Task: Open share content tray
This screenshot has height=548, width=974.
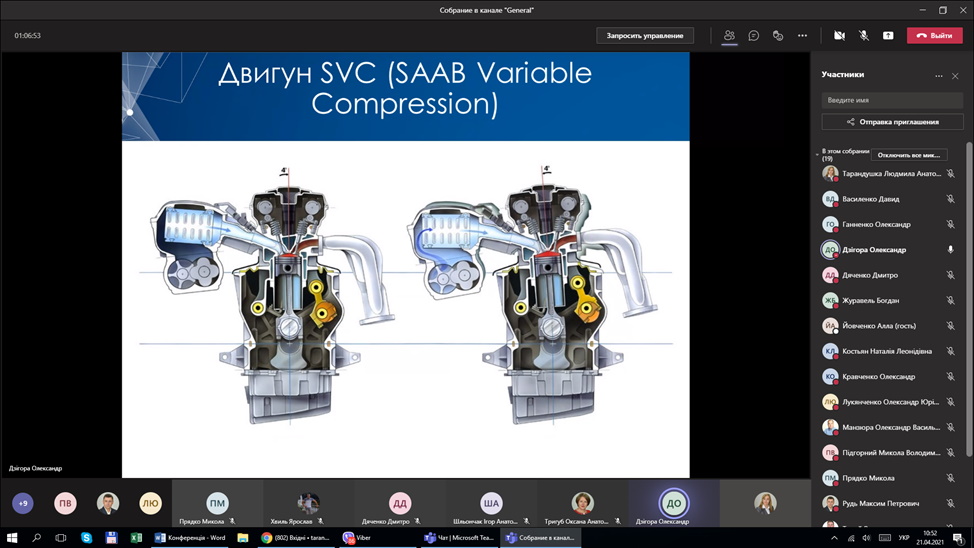Action: (888, 35)
